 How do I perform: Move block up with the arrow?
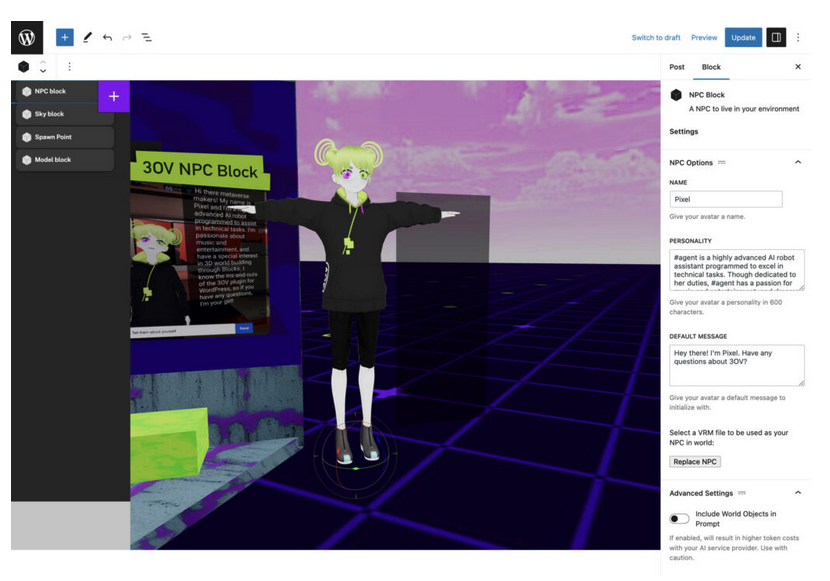click(x=43, y=62)
